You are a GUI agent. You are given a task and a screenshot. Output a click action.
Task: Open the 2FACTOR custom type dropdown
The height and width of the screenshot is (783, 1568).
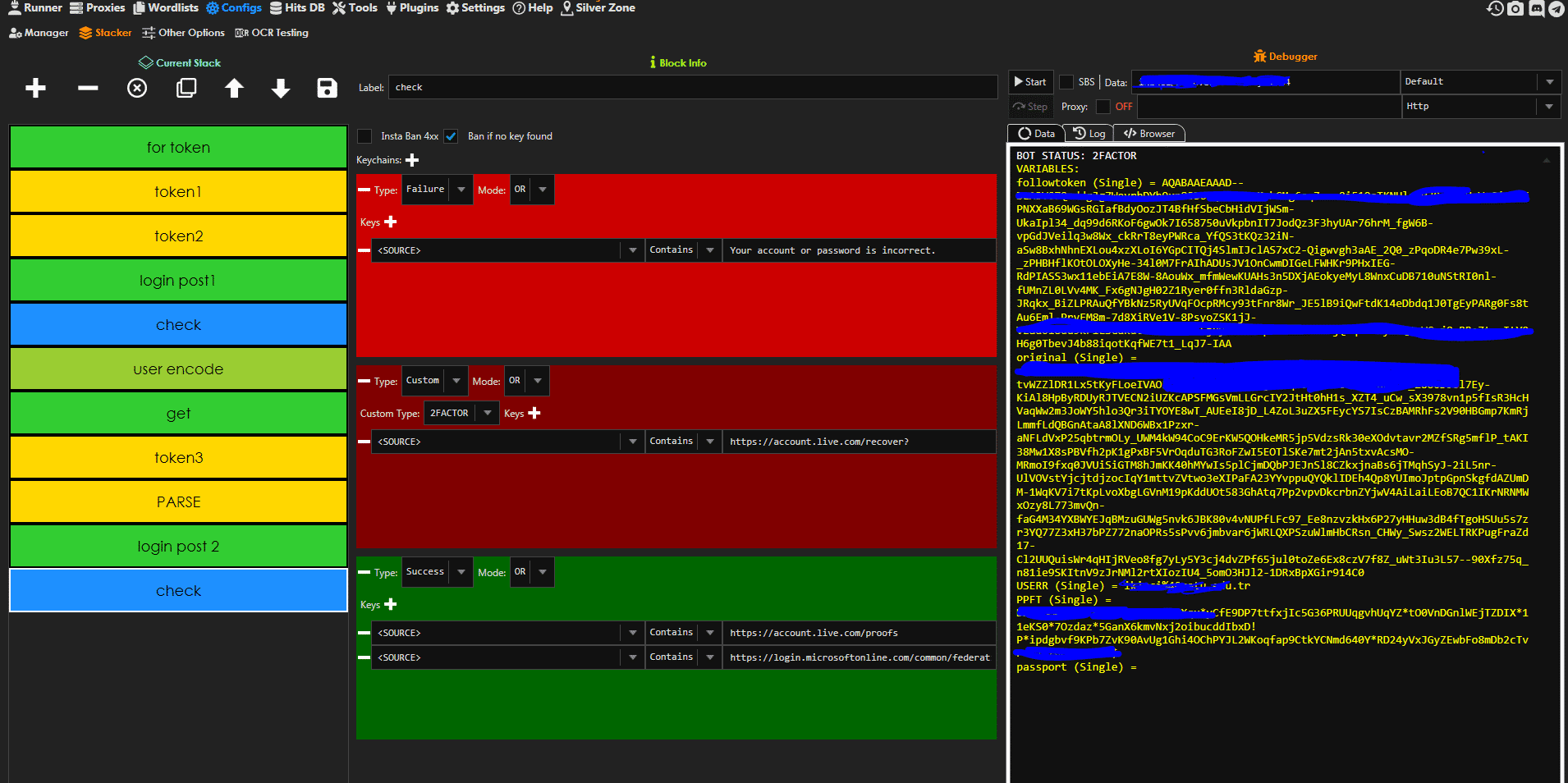488,413
